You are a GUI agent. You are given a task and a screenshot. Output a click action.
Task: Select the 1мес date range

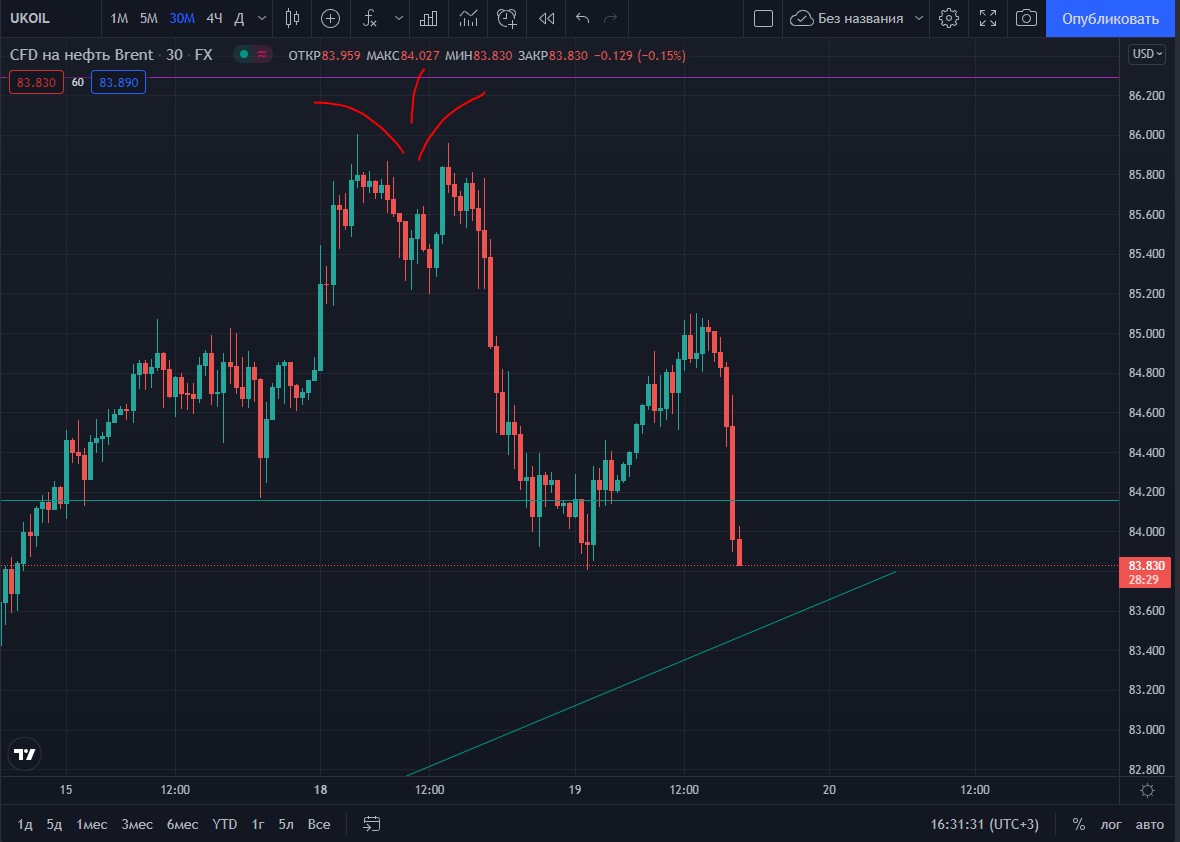(92, 824)
